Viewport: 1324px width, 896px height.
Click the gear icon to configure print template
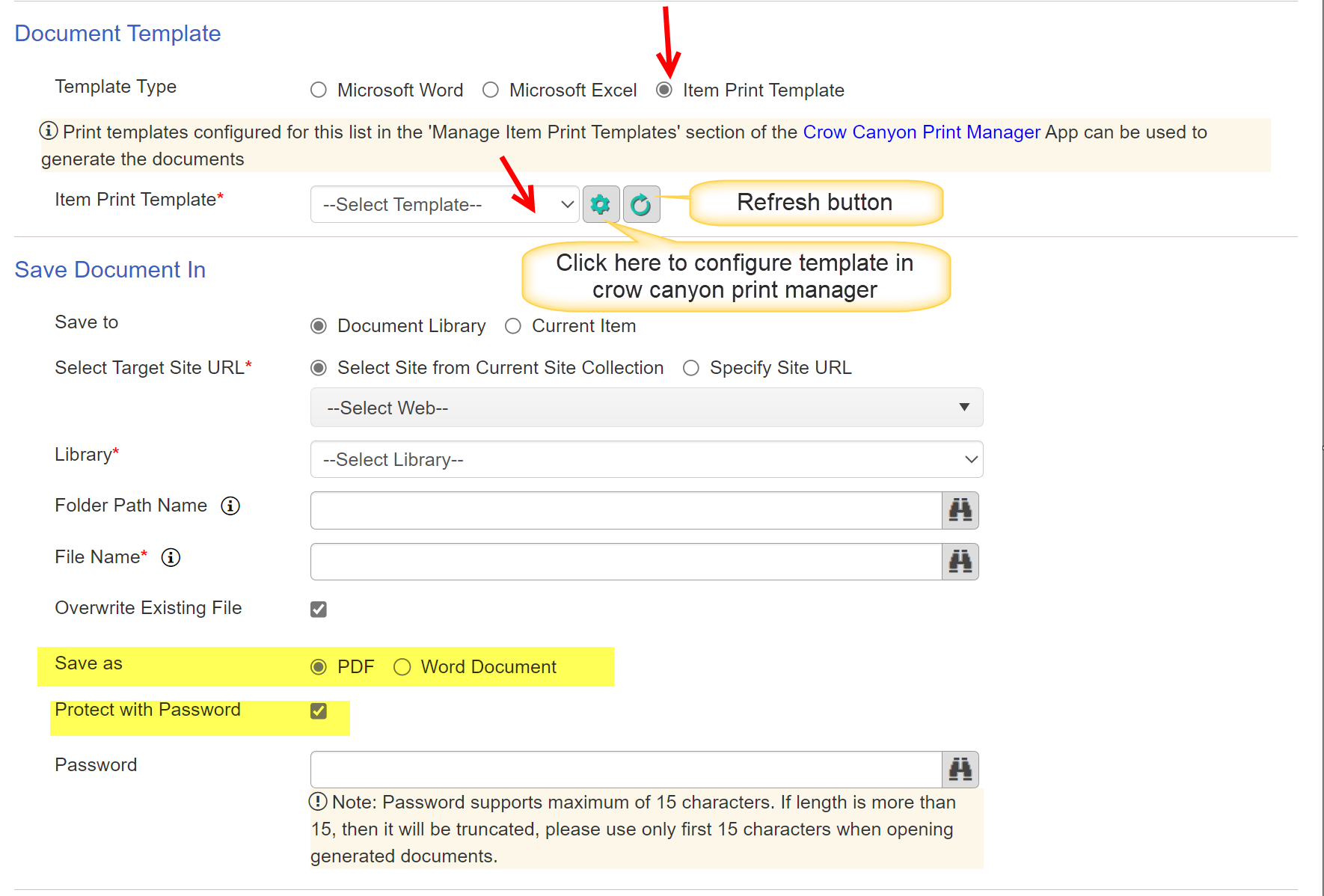pos(601,204)
